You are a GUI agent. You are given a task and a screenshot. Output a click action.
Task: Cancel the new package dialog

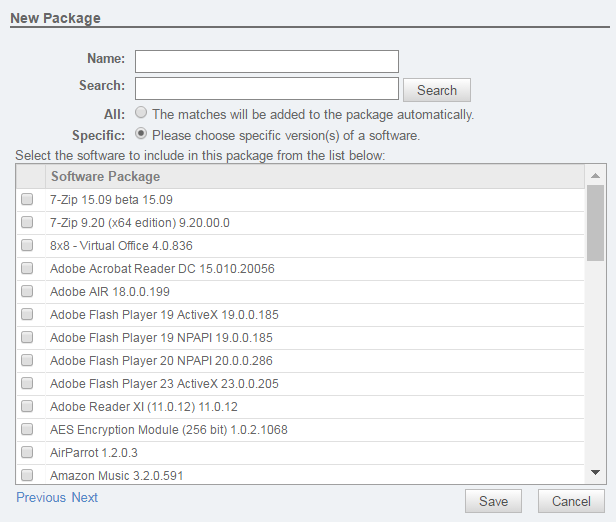coord(571,501)
